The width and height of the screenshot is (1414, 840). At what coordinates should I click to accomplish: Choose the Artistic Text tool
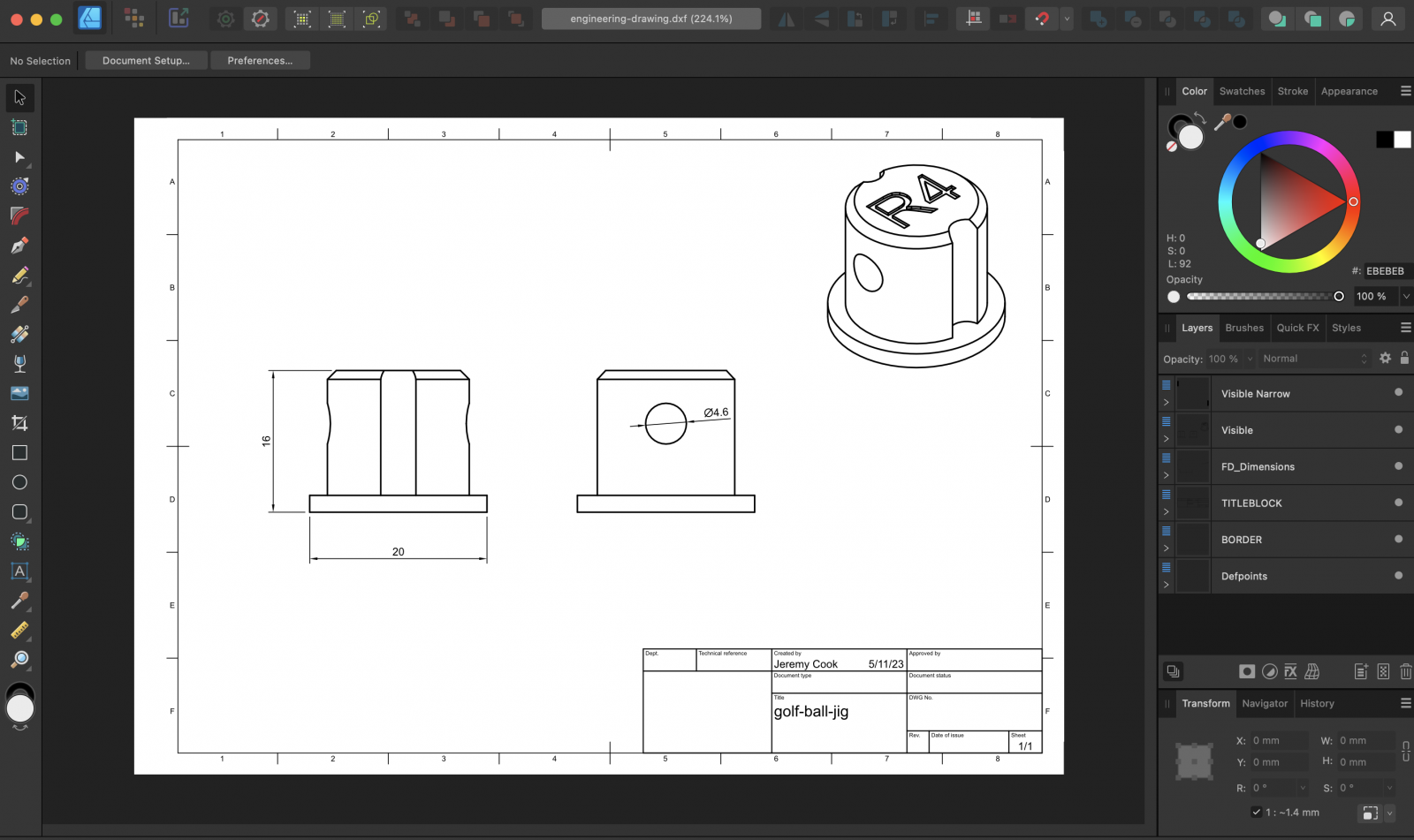click(x=19, y=571)
